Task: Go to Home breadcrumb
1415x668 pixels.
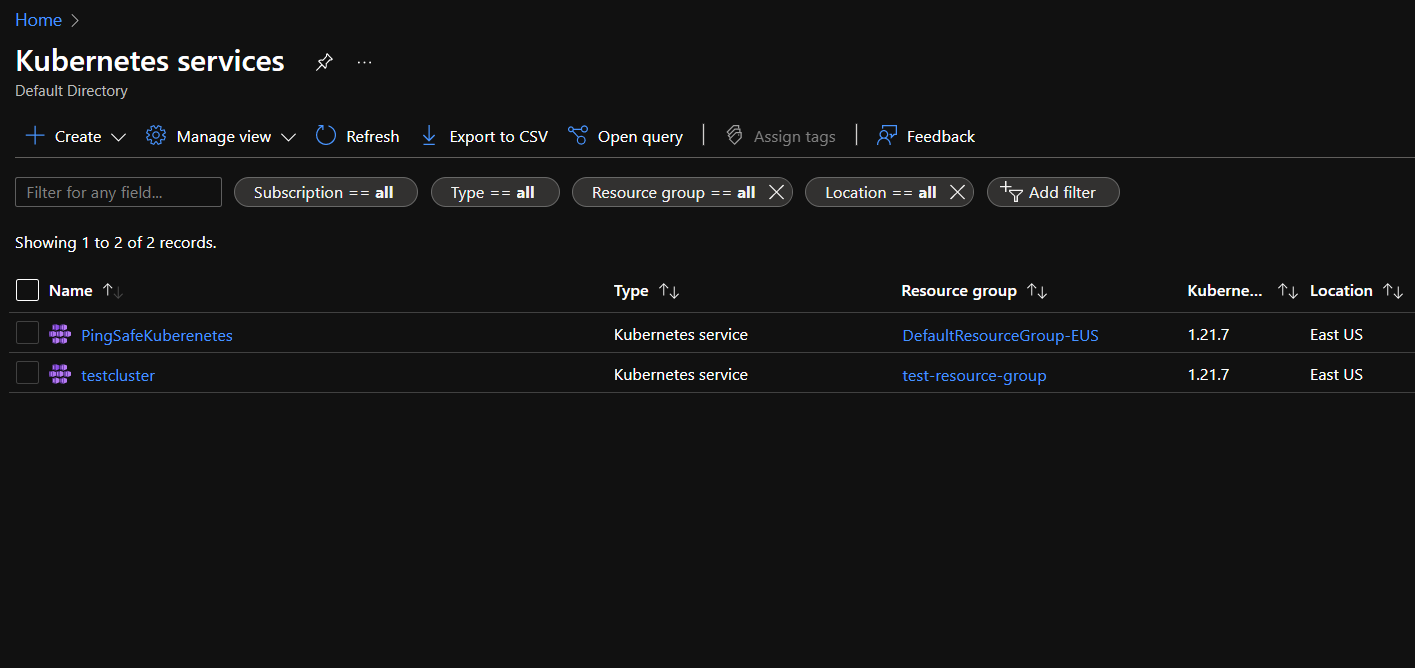Action: click(38, 20)
